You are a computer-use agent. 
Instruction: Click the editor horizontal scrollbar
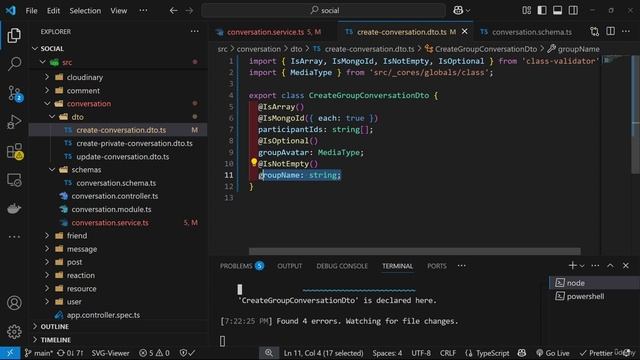(x=415, y=251)
